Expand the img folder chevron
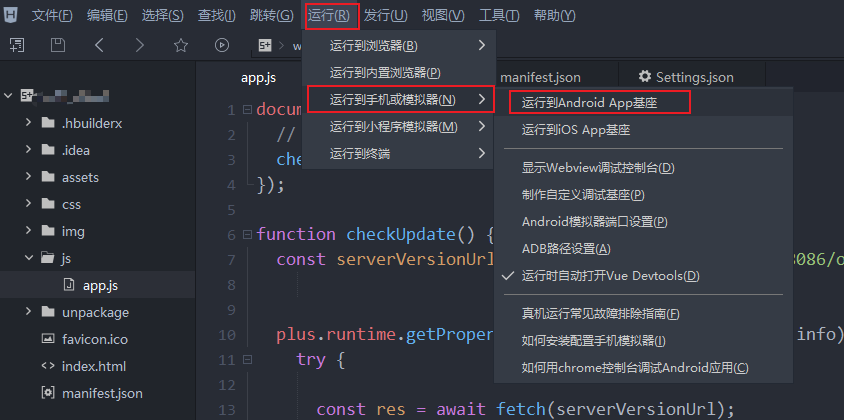Image resolution: width=844 pixels, height=420 pixels. click(28, 232)
